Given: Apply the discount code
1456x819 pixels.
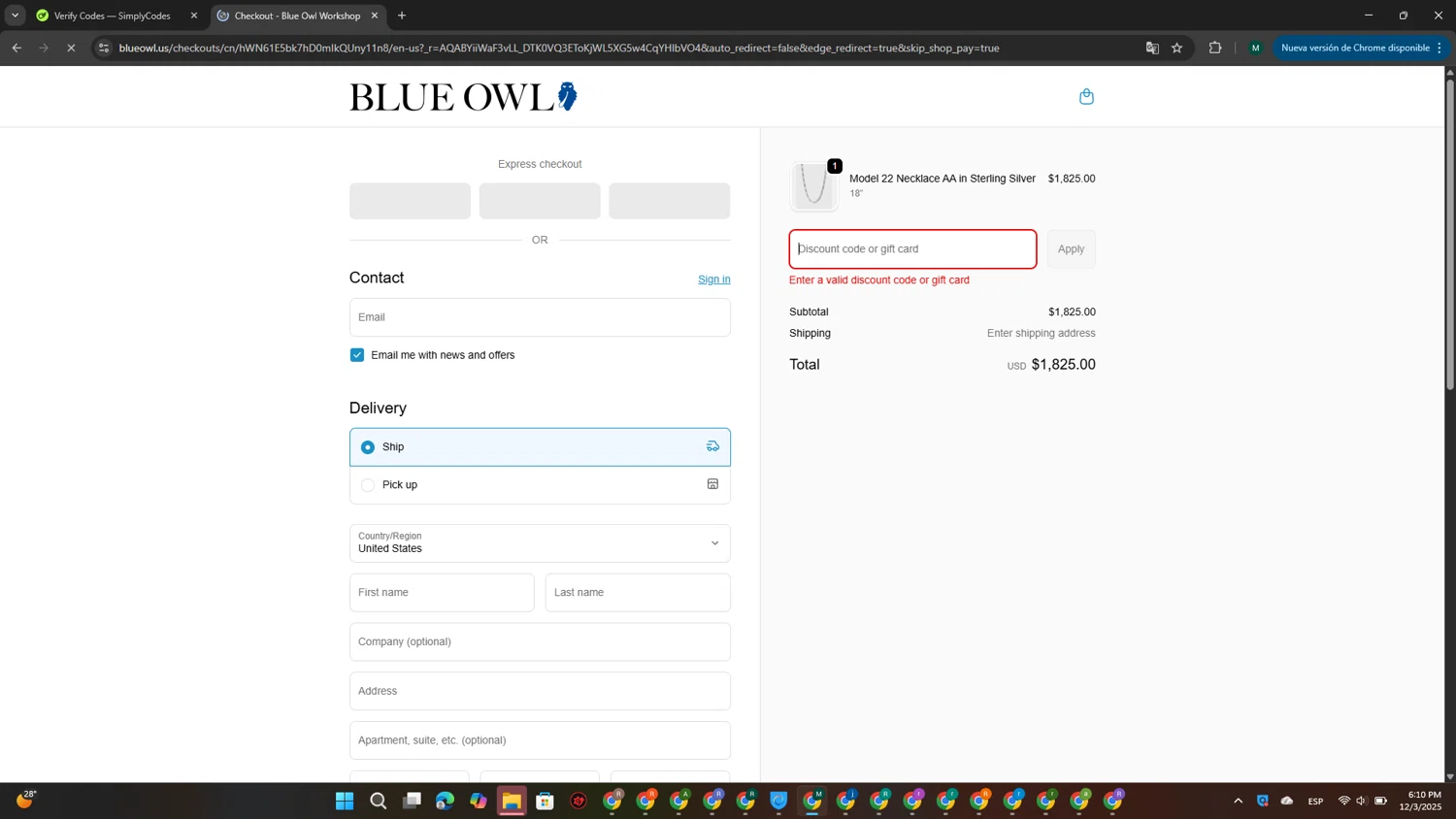Looking at the screenshot, I should click(1071, 249).
